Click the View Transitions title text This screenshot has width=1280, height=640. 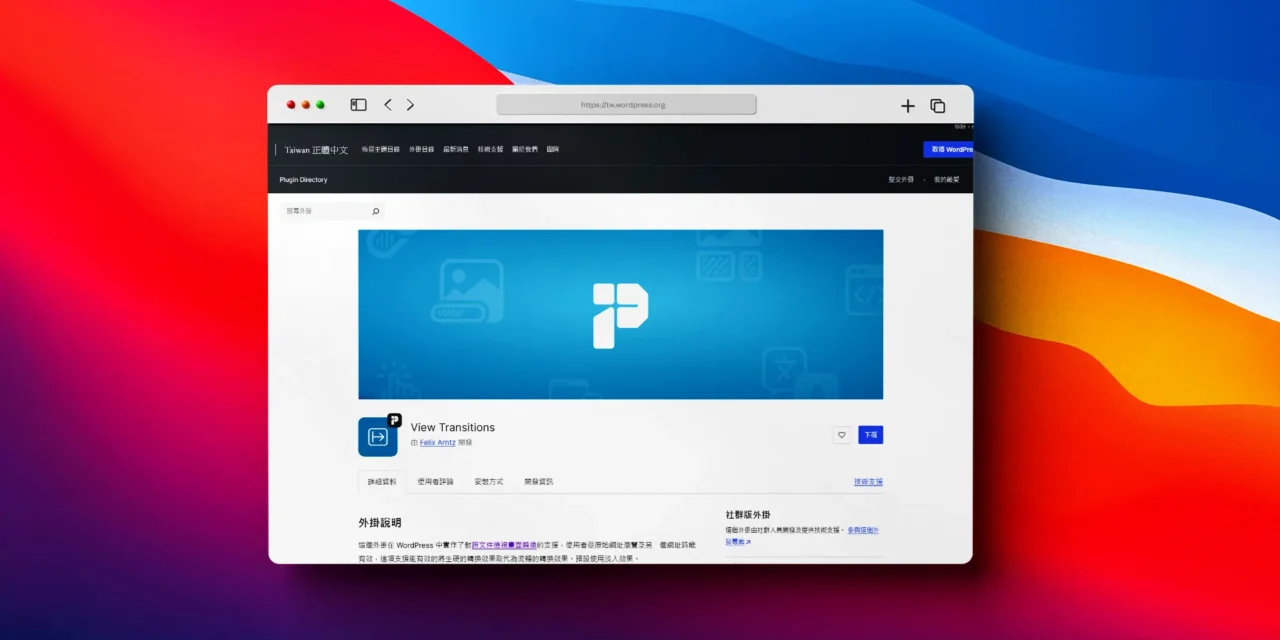pos(453,427)
